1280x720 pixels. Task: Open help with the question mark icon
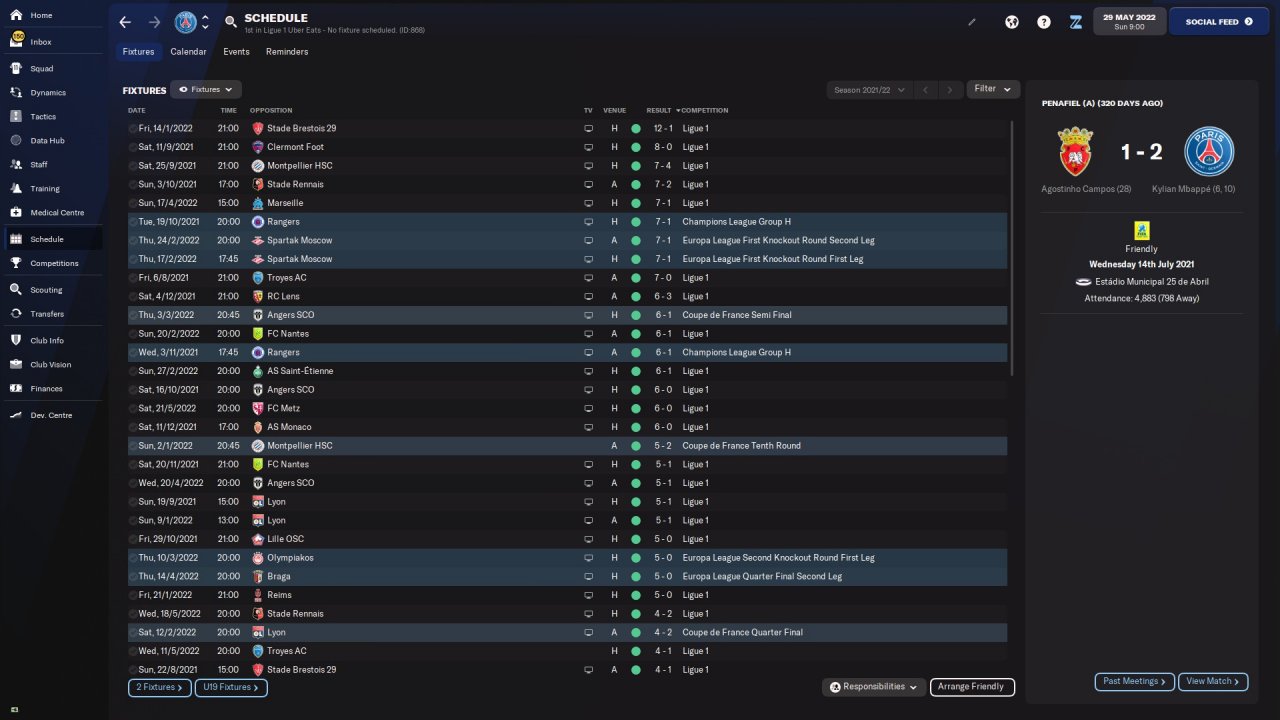tap(1044, 22)
